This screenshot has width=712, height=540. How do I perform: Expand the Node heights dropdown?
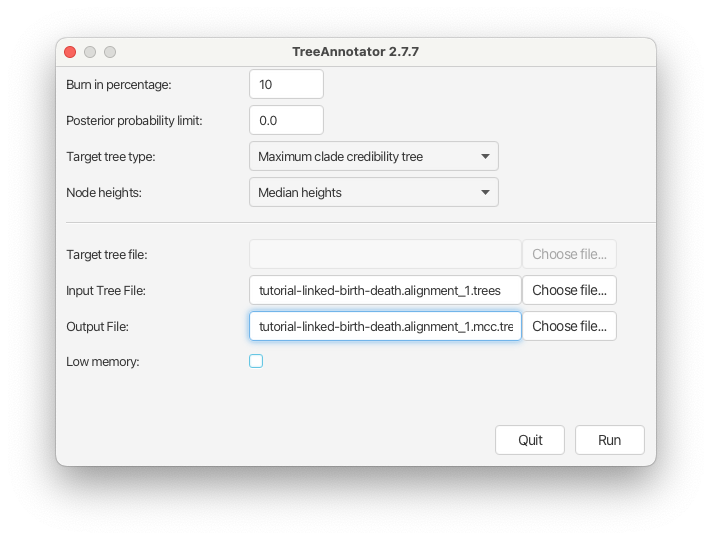tap(374, 192)
